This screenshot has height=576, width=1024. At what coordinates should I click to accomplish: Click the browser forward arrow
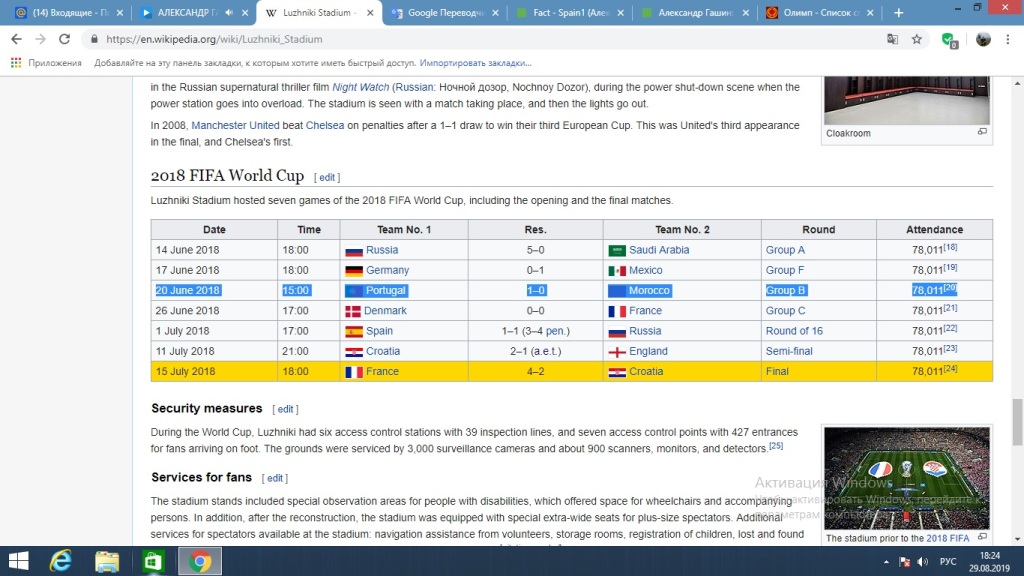point(40,39)
